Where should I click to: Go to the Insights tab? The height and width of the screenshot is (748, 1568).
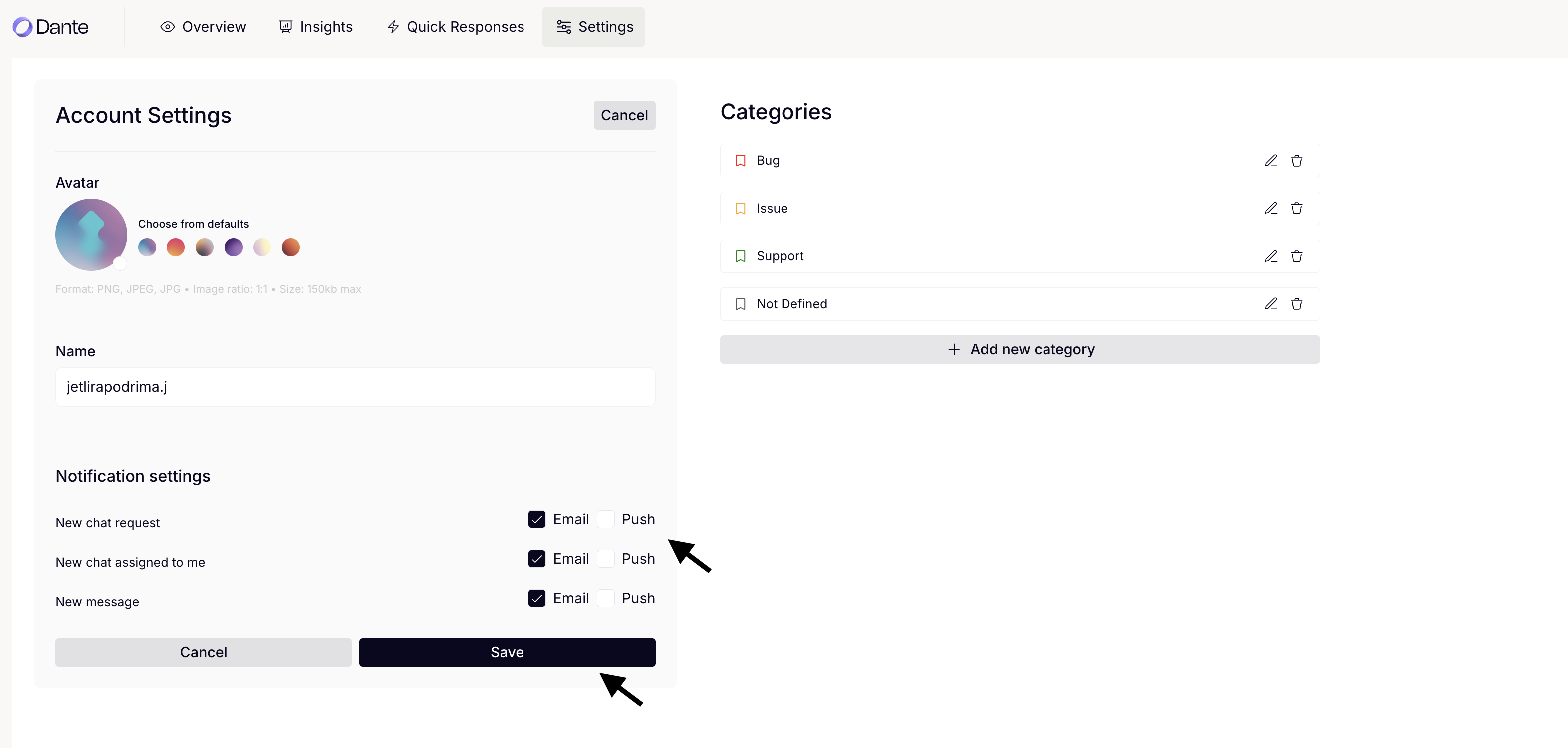click(316, 27)
